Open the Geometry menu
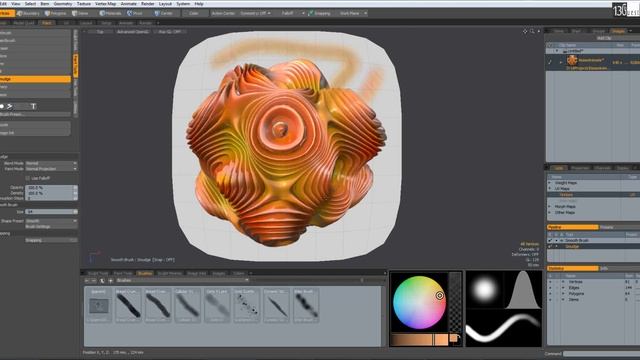The width and height of the screenshot is (640, 360). [63, 4]
